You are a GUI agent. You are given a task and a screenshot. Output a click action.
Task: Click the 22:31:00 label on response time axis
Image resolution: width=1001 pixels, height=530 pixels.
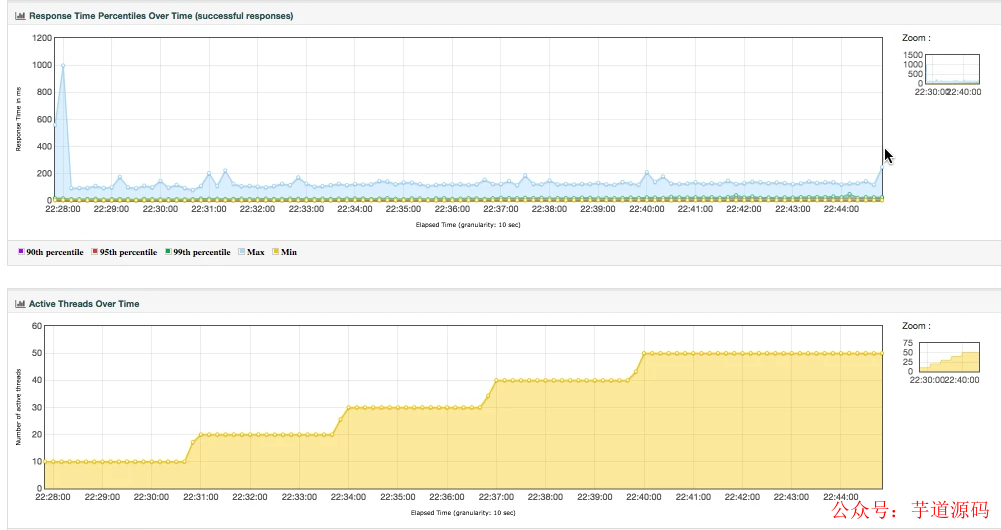click(x=209, y=209)
